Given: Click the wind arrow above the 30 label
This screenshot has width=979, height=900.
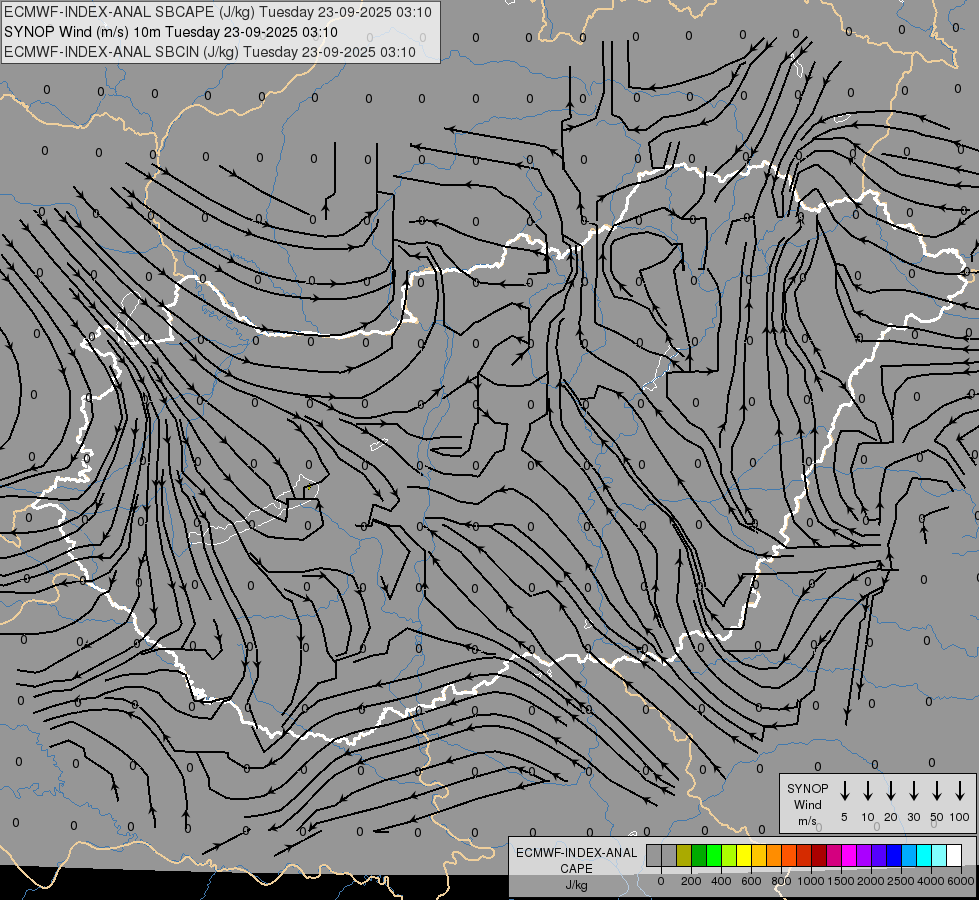Looking at the screenshot, I should [913, 791].
